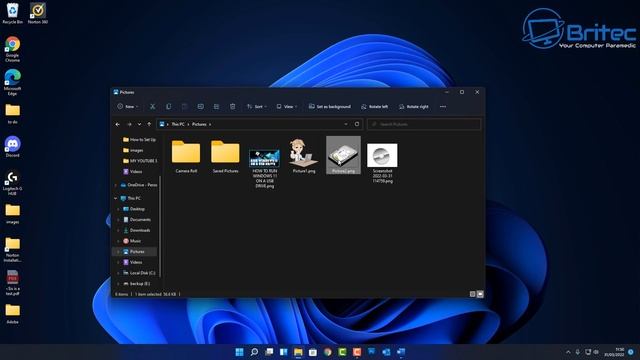
Task: Show hidden tray icons chevron
Action: [x=568, y=352]
